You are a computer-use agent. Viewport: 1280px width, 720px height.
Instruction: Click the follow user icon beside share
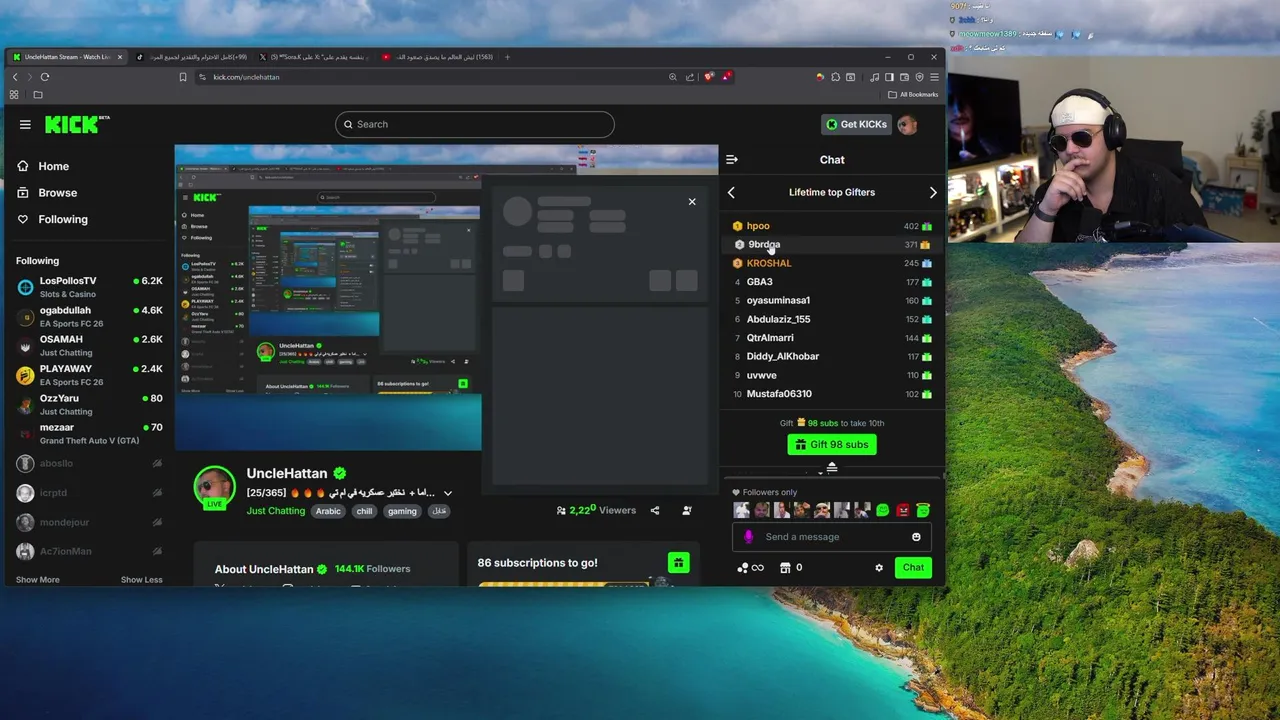pos(687,510)
